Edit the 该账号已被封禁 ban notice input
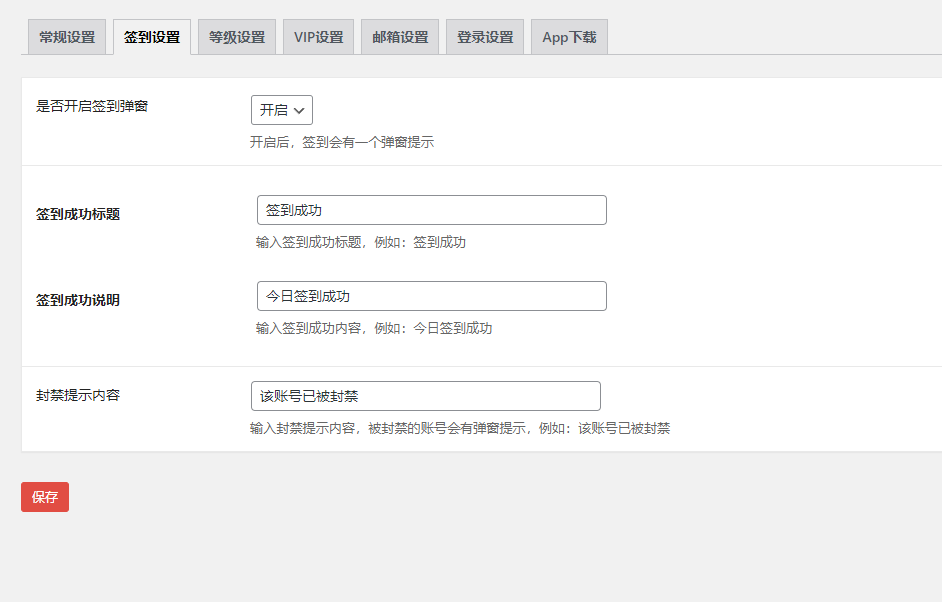The image size is (942, 602). click(x=425, y=395)
